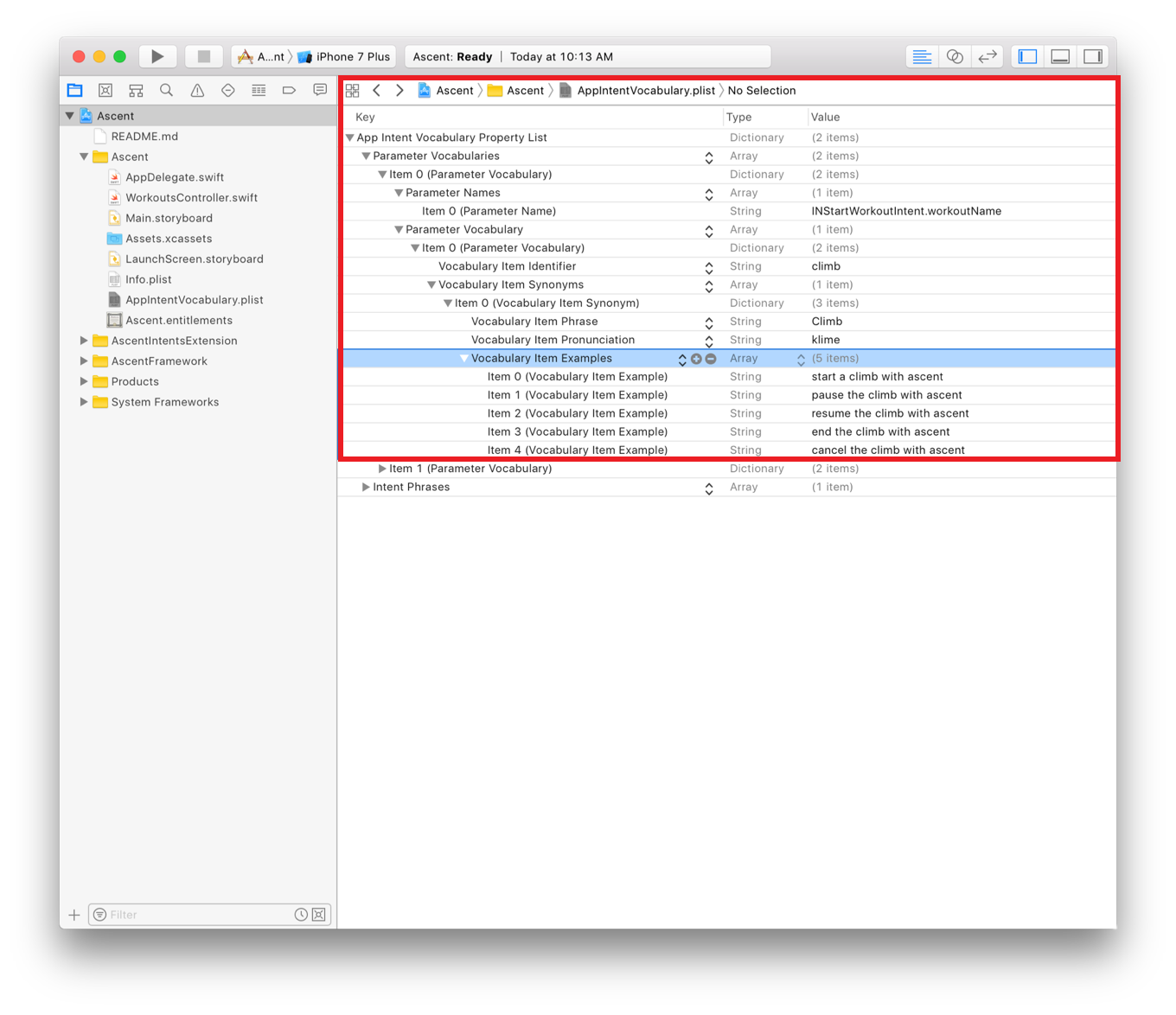Open the Version editor
Screen dimensions: 1176x1015
click(x=987, y=56)
